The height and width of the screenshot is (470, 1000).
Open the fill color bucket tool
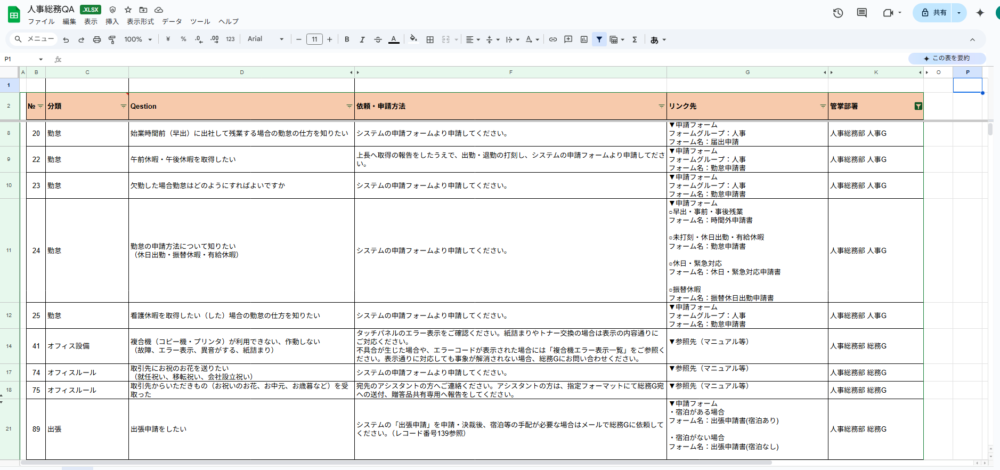click(x=411, y=39)
